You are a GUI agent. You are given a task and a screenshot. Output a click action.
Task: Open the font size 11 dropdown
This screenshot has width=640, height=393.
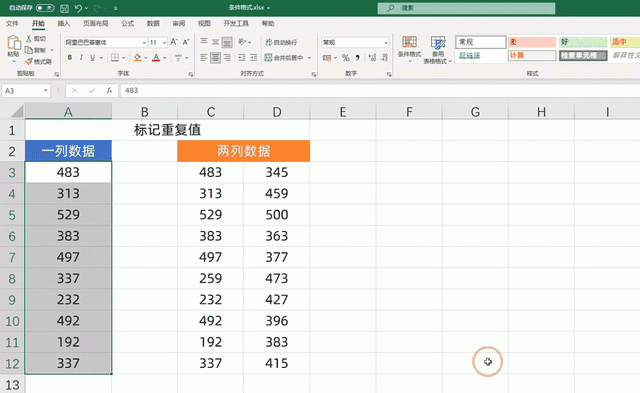[164, 42]
